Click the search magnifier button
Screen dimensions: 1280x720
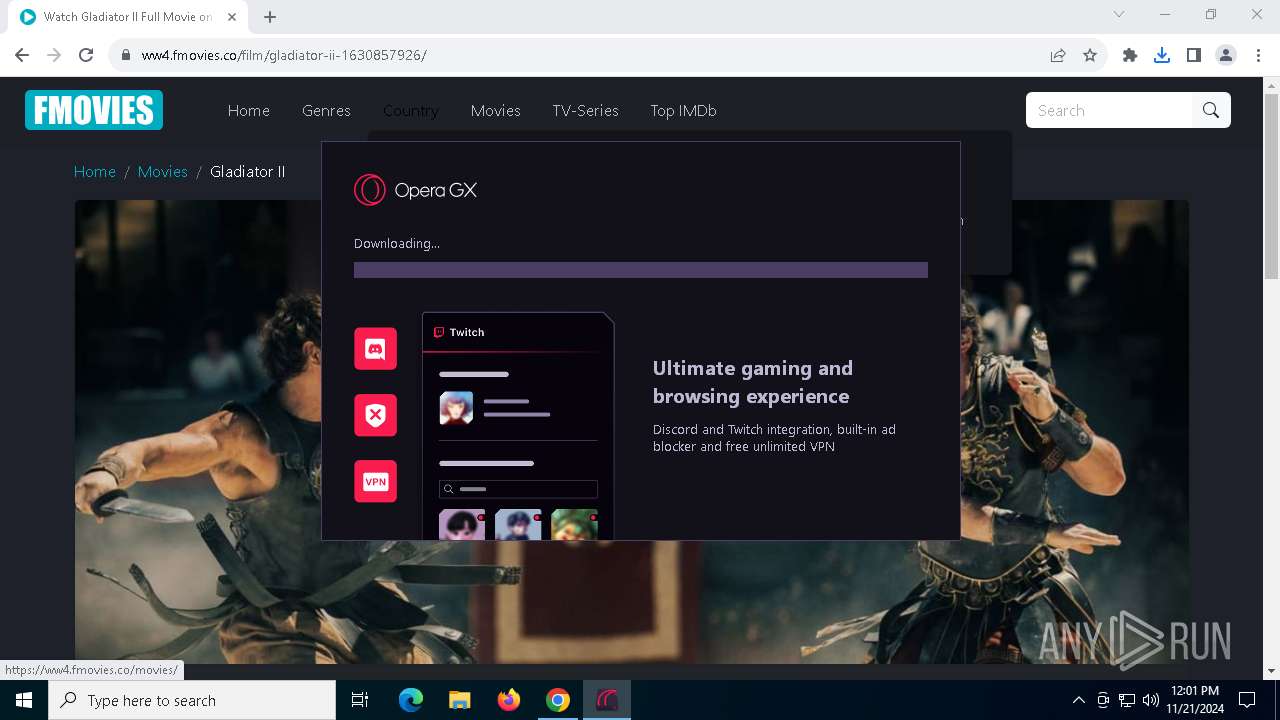click(x=1211, y=110)
